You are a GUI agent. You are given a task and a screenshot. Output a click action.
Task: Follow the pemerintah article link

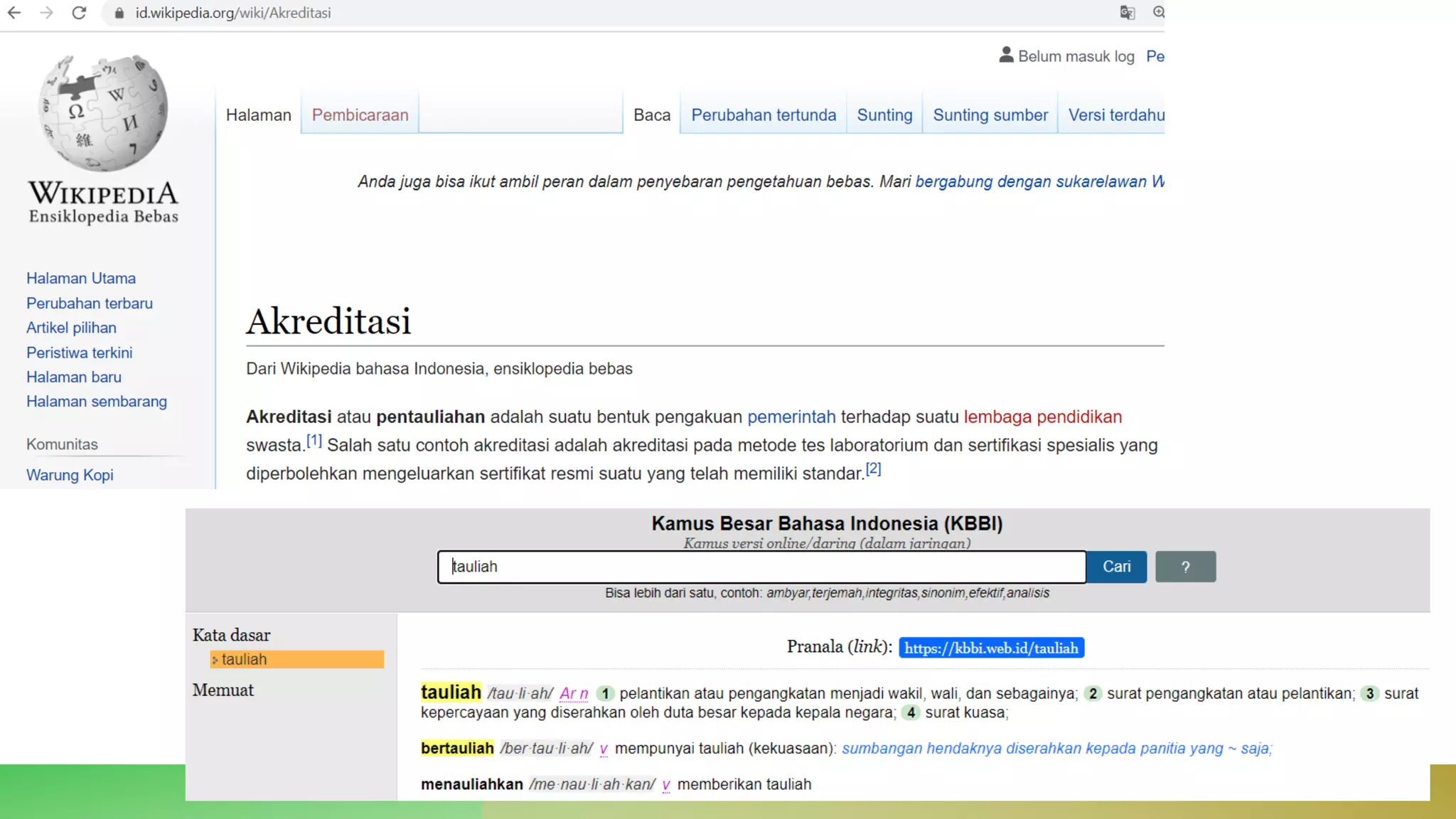tap(791, 417)
